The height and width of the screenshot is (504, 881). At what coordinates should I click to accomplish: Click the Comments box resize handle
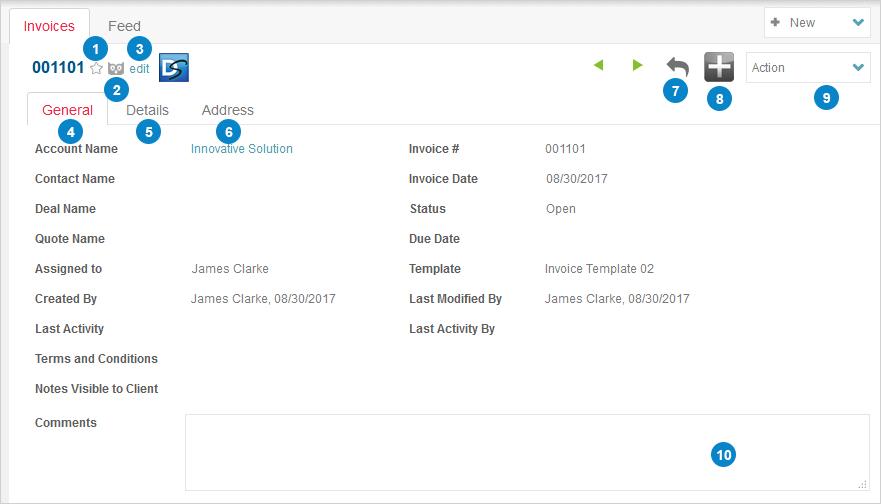point(863,484)
